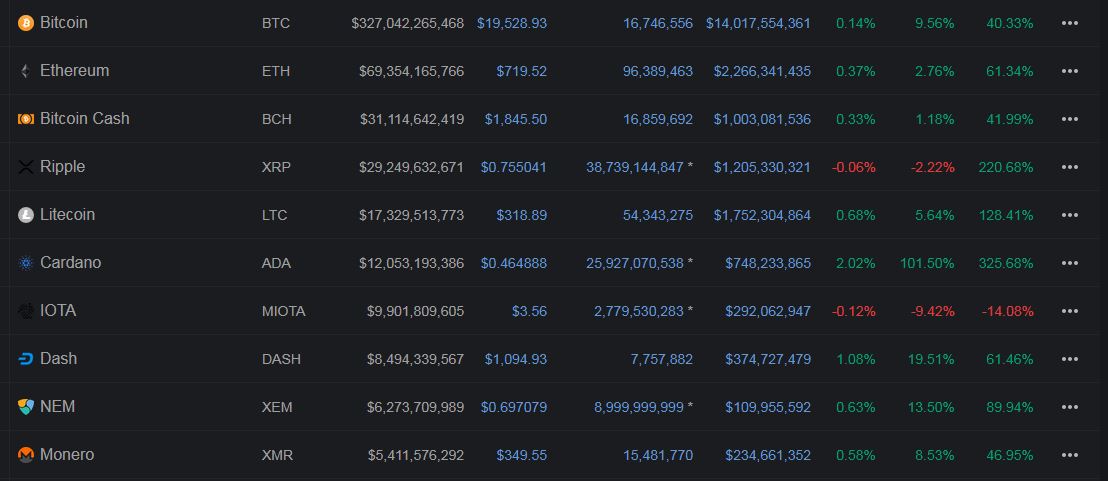
Task: Open the Dash coin name link
Action: pyautogui.click(x=59, y=359)
